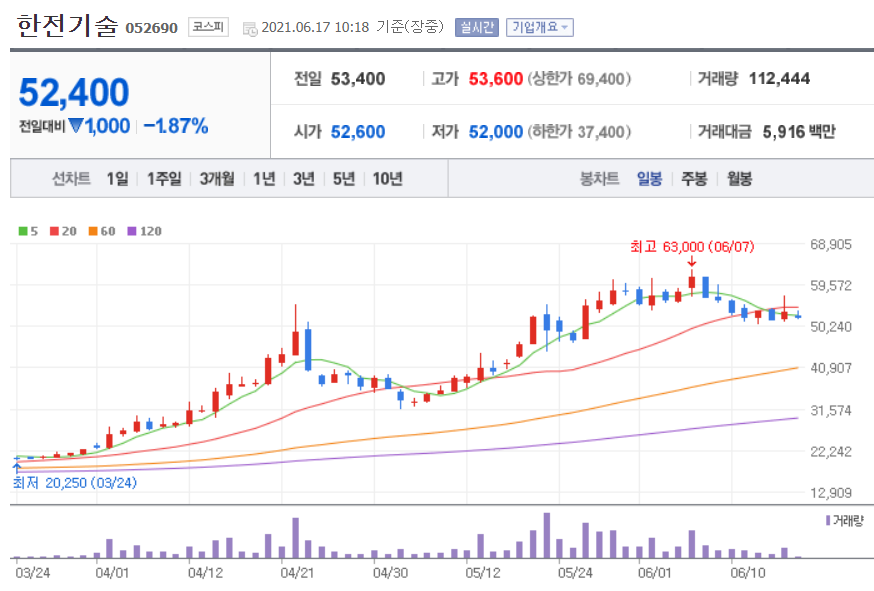This screenshot has height=591, width=874.
Task: Switch to the 3개월 chart period
Action: (217, 178)
